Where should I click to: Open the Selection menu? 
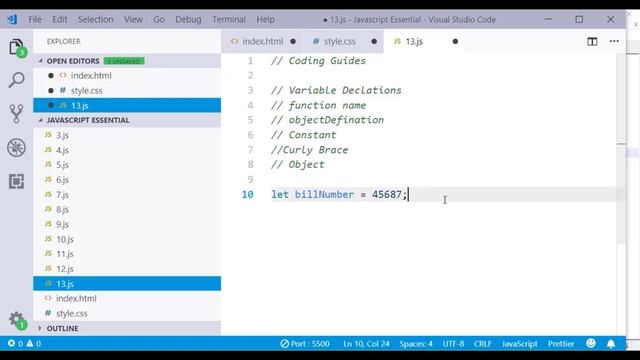pyautogui.click(x=96, y=20)
